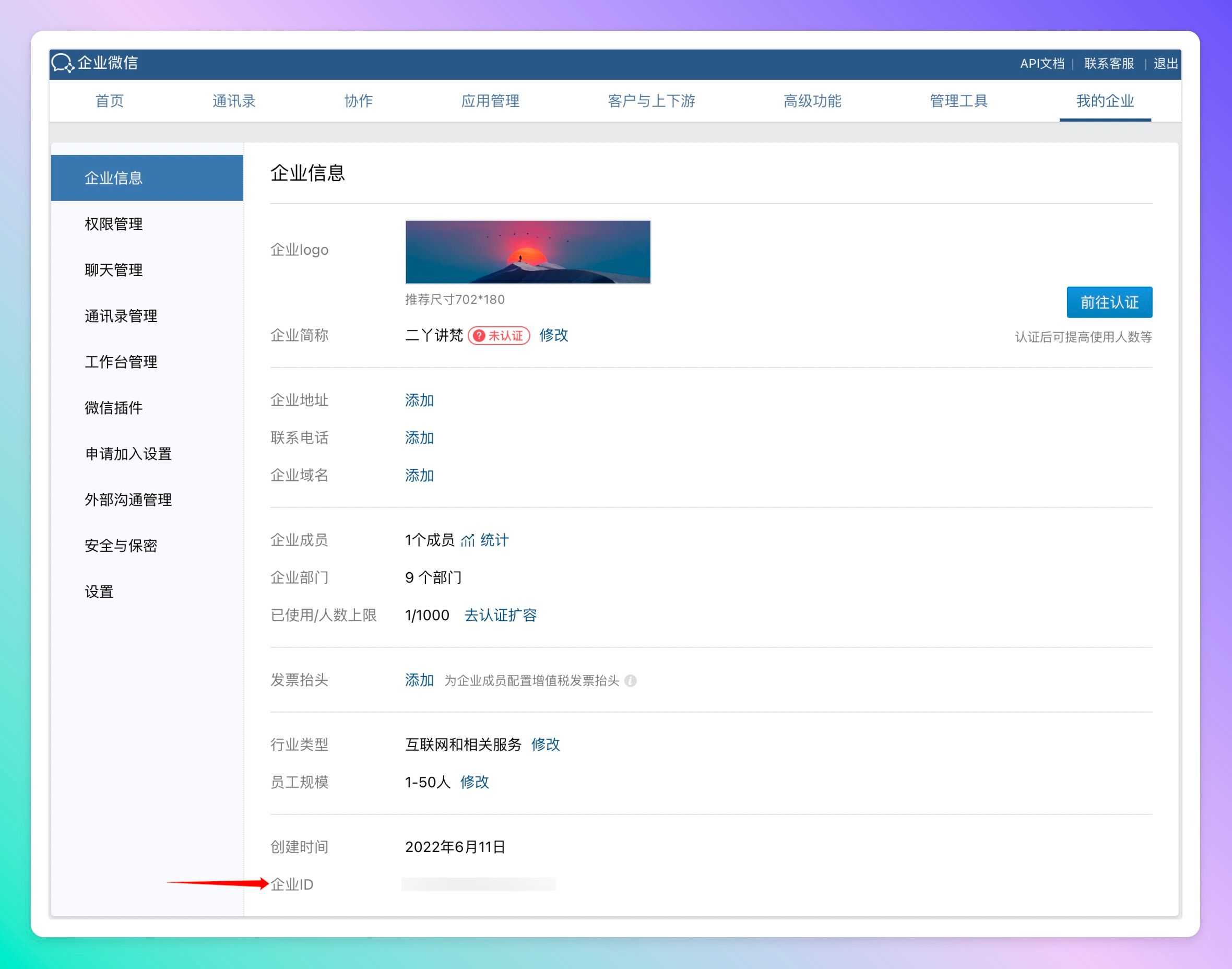Screen dimensions: 1232x969
Task: Add an enterprise address via 添加
Action: point(419,400)
